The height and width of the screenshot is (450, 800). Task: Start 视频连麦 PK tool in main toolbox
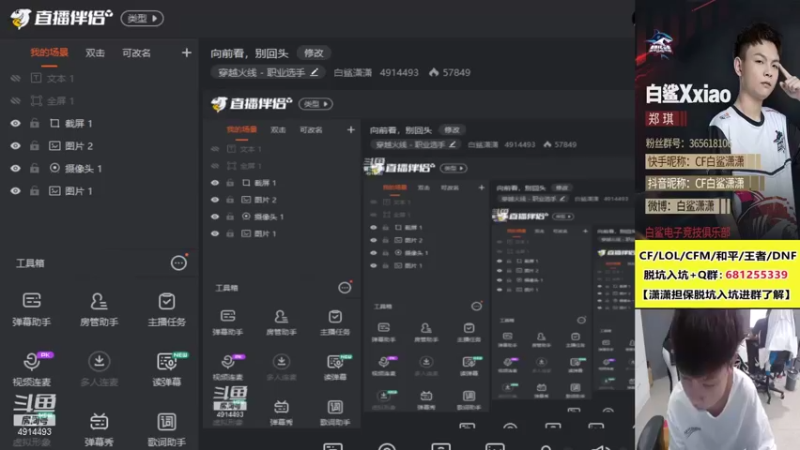tap(32, 368)
